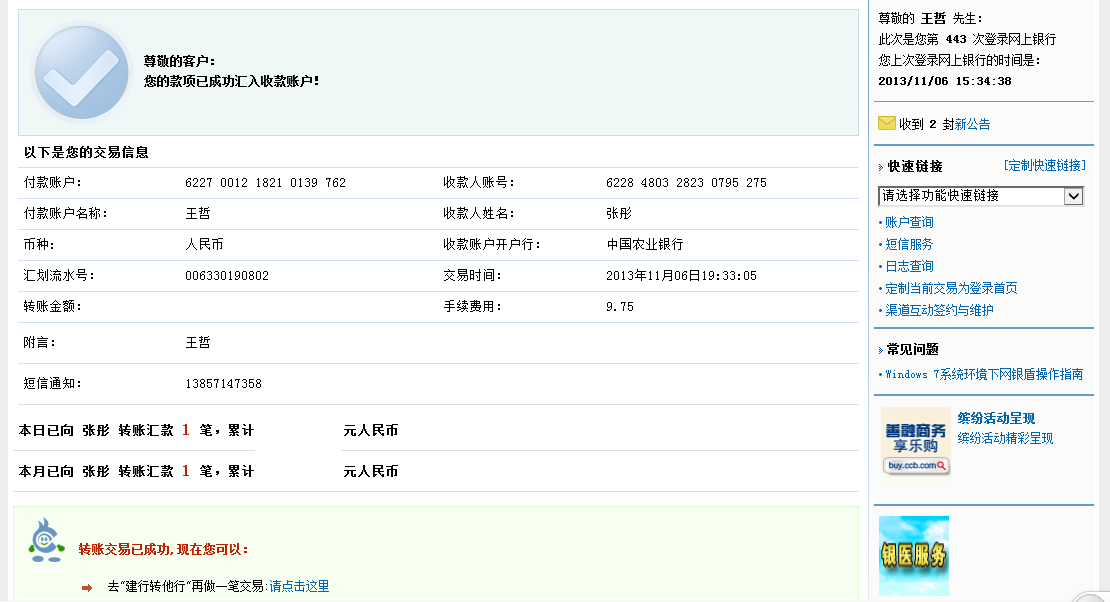
Task: Click 请点击这里 to make another transfer
Action: click(x=299, y=586)
